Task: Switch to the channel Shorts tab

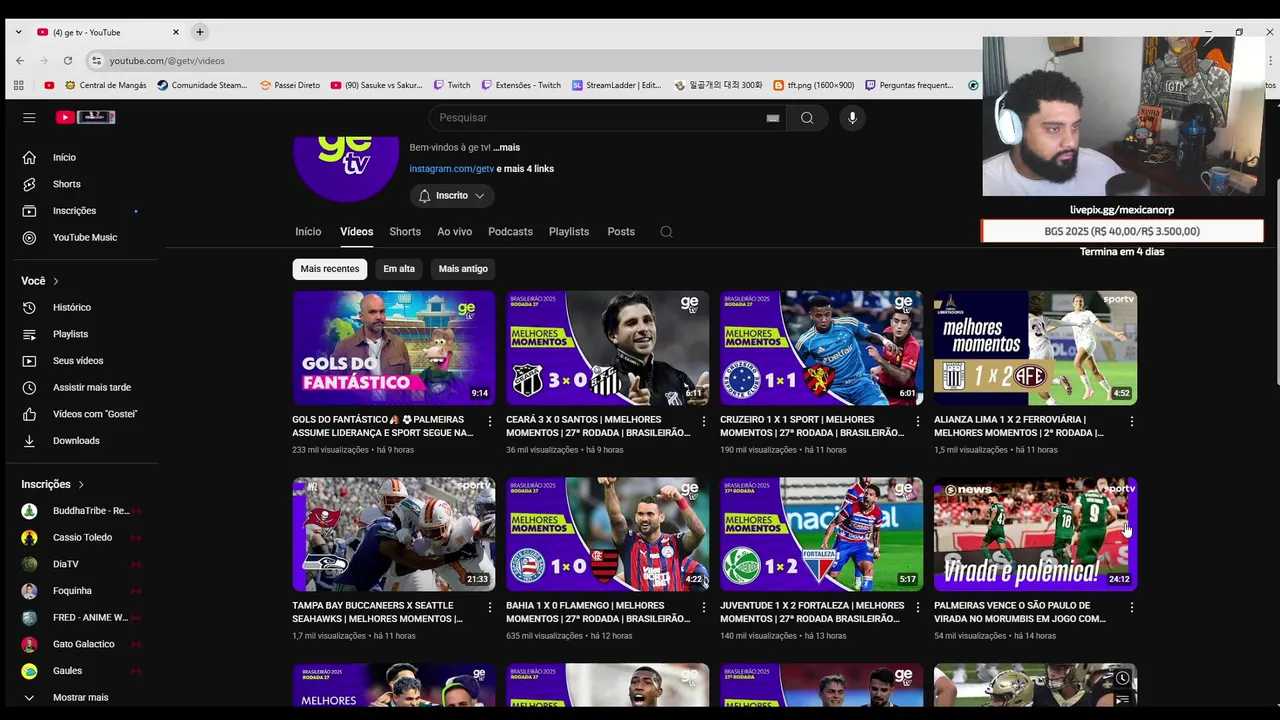Action: pyautogui.click(x=405, y=232)
